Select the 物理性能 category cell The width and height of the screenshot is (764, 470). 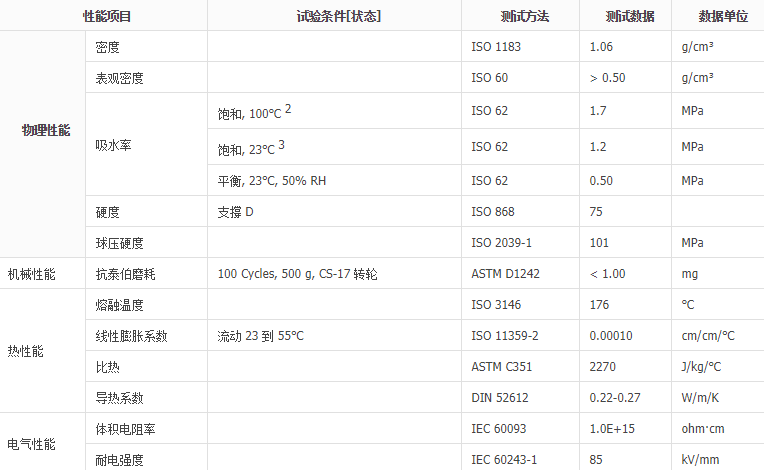click(x=46, y=131)
